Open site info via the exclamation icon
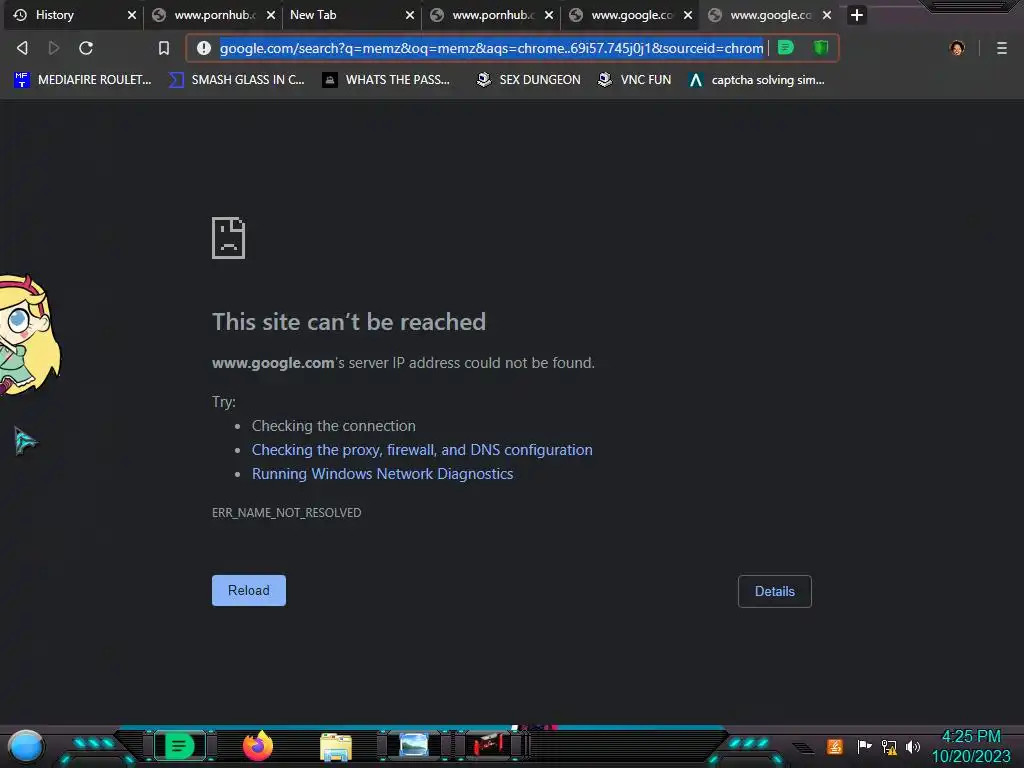This screenshot has width=1024, height=768. tap(204, 48)
